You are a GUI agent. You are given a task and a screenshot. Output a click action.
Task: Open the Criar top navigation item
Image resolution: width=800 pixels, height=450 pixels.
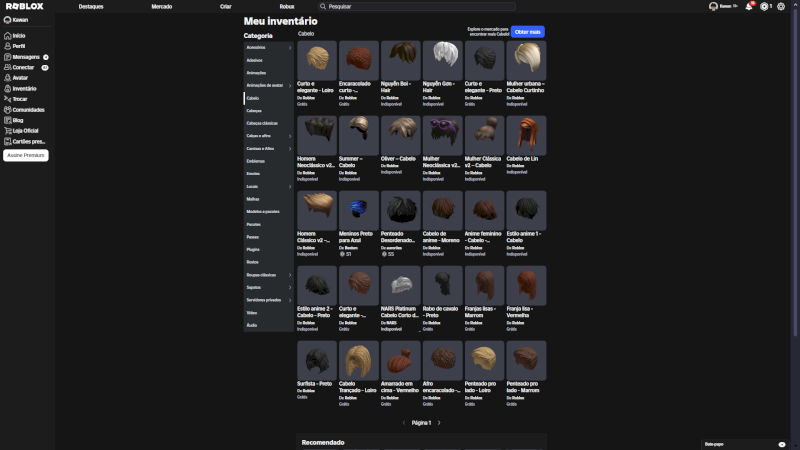[x=225, y=6]
